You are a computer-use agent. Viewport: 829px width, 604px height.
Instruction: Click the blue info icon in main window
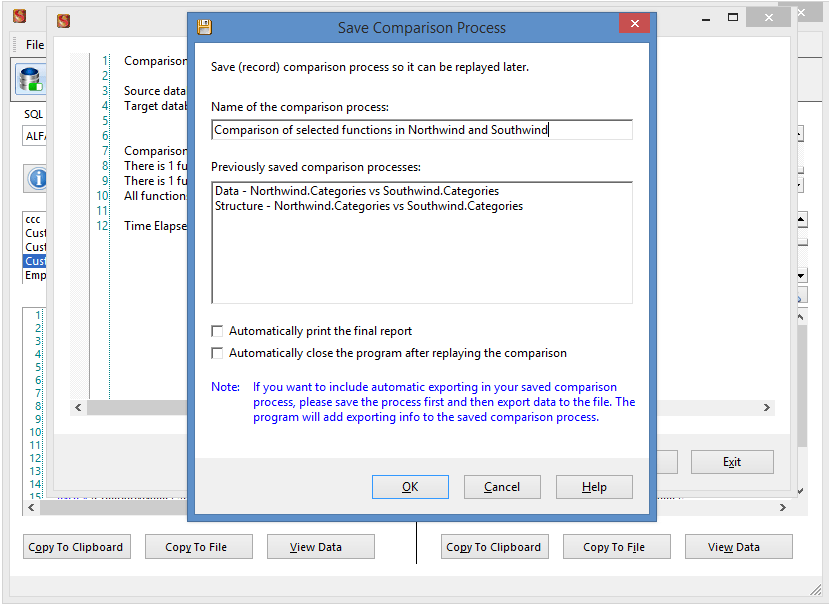[x=36, y=178]
